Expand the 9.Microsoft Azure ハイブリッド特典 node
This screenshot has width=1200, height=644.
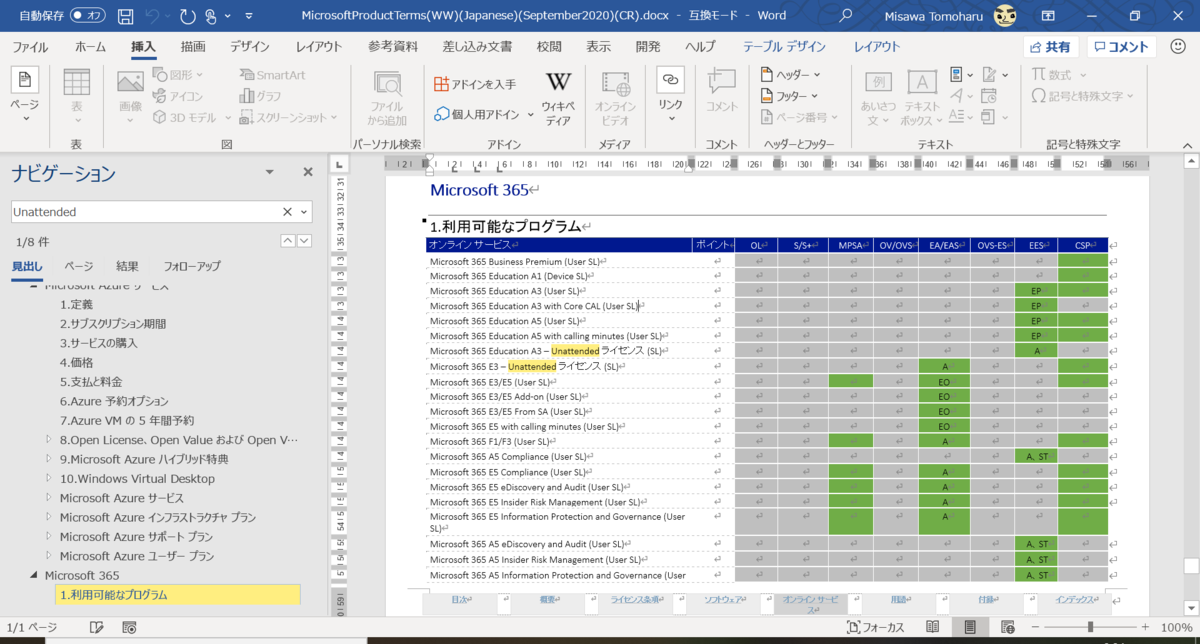pyautogui.click(x=49, y=459)
